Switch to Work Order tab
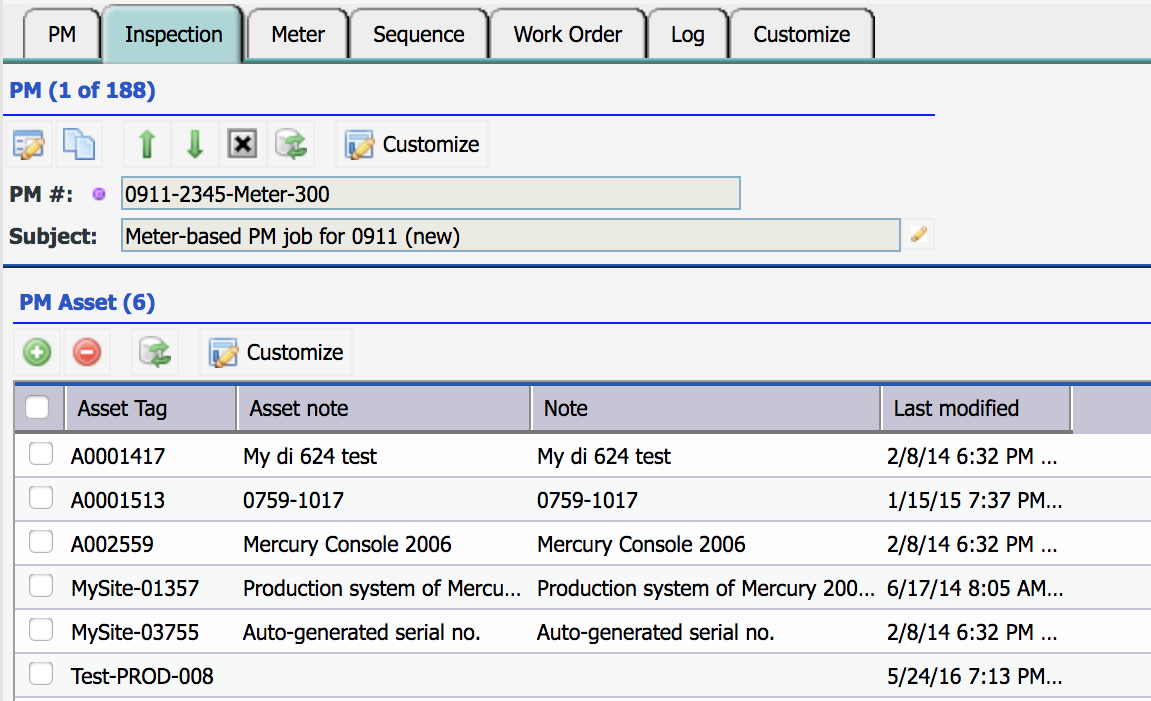 567,34
